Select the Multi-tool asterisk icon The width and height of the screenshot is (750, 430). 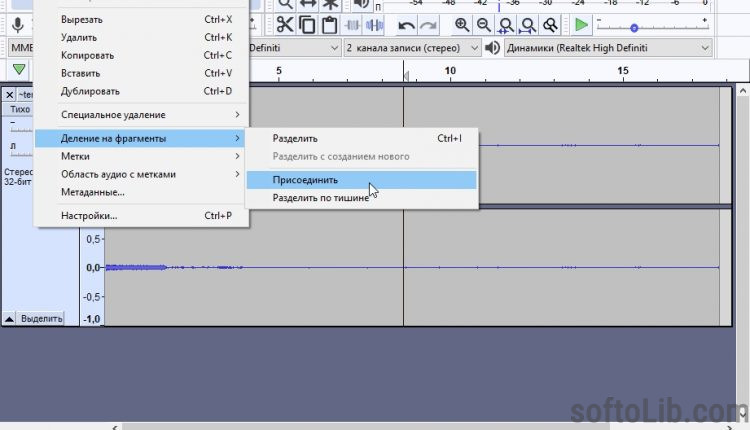(x=330, y=4)
